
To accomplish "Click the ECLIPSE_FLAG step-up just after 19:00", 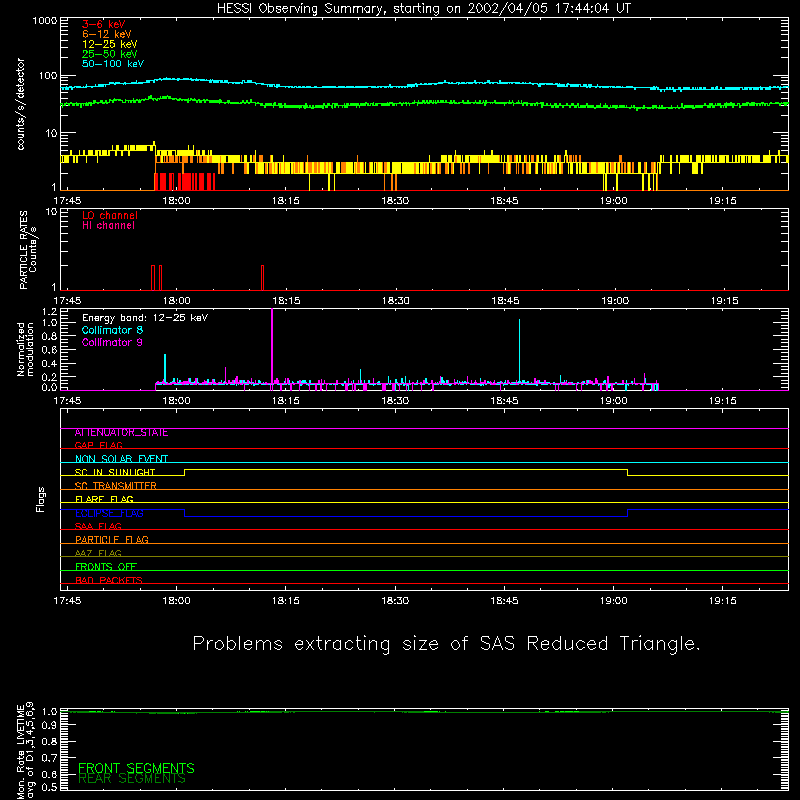I will [x=628, y=513].
